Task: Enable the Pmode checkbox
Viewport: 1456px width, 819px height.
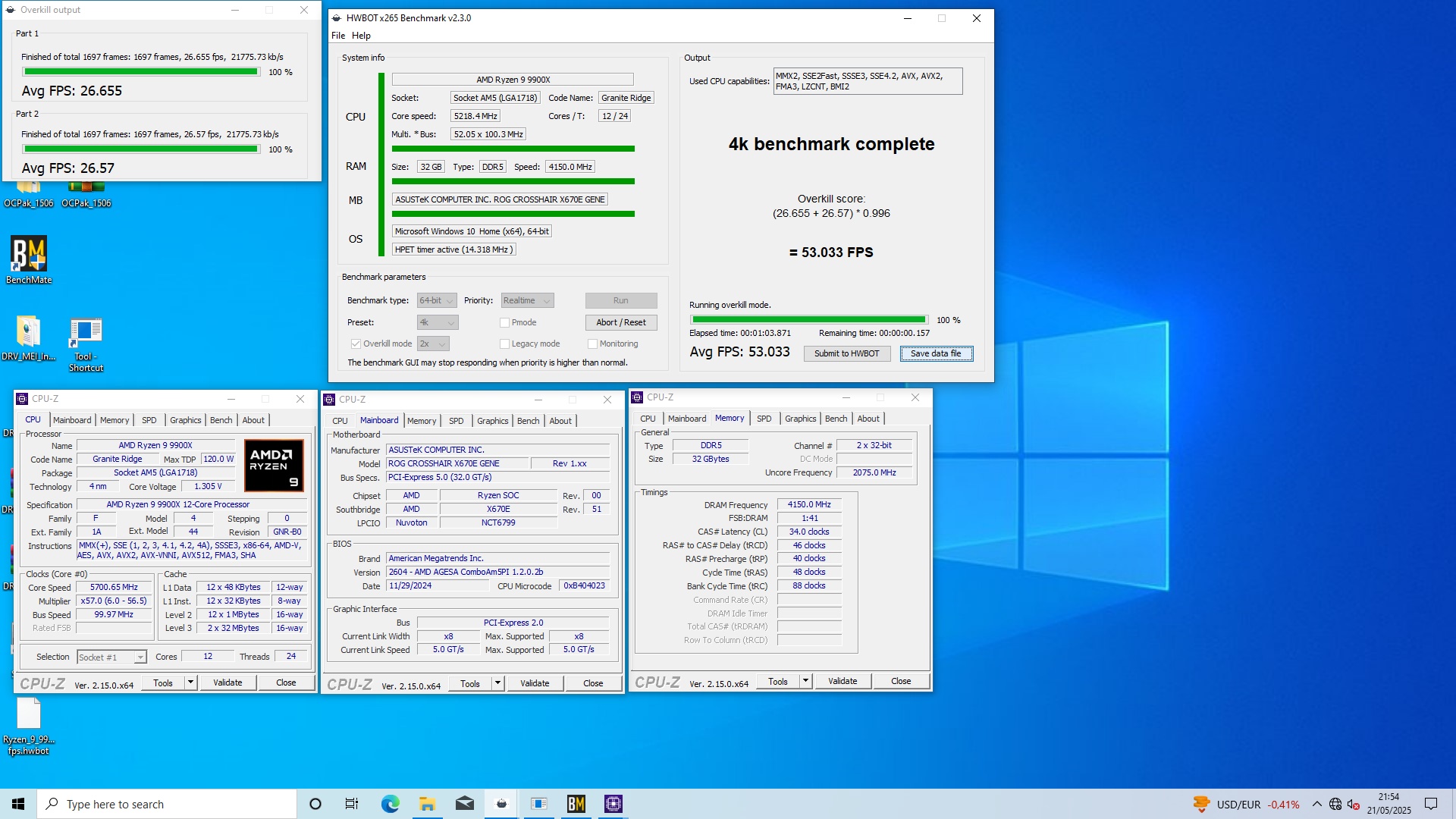Action: (504, 322)
